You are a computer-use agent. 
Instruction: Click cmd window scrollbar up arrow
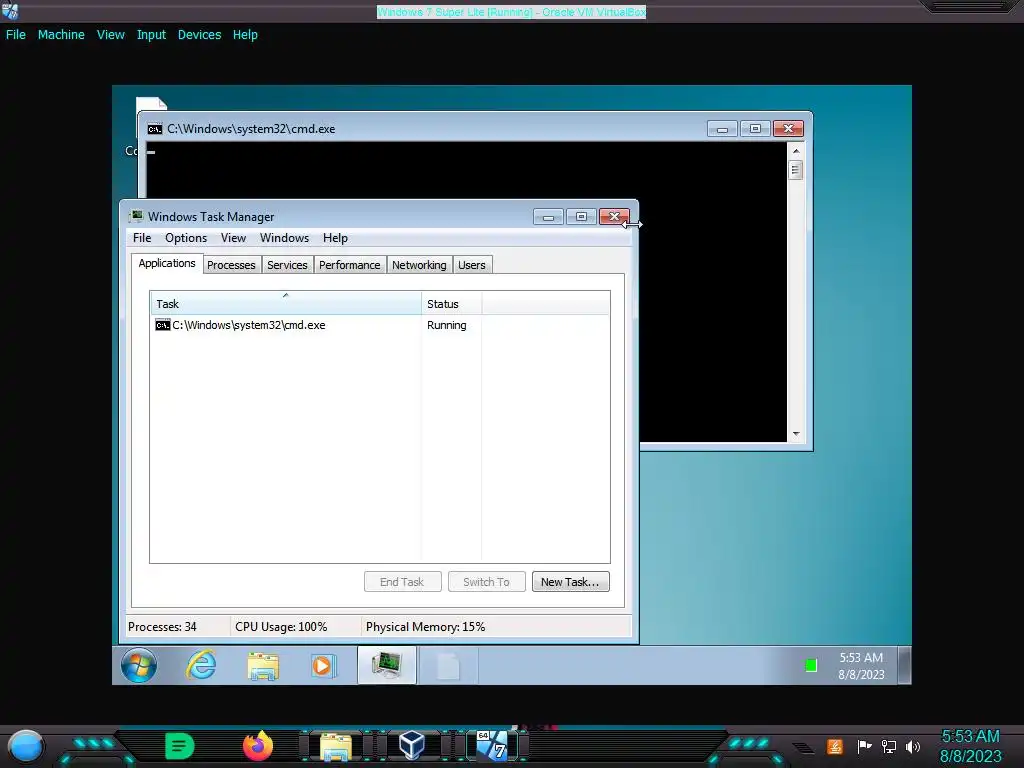[795, 151]
